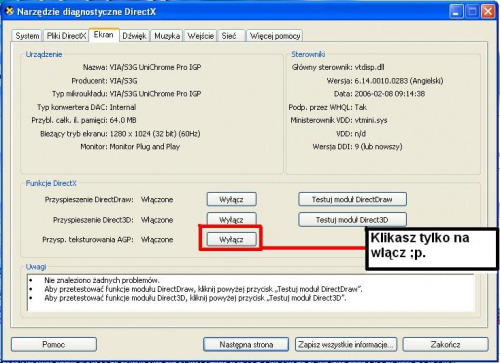Open the Dźwięk tab
Image resolution: width=500 pixels, height=363 pixels.
(134, 36)
